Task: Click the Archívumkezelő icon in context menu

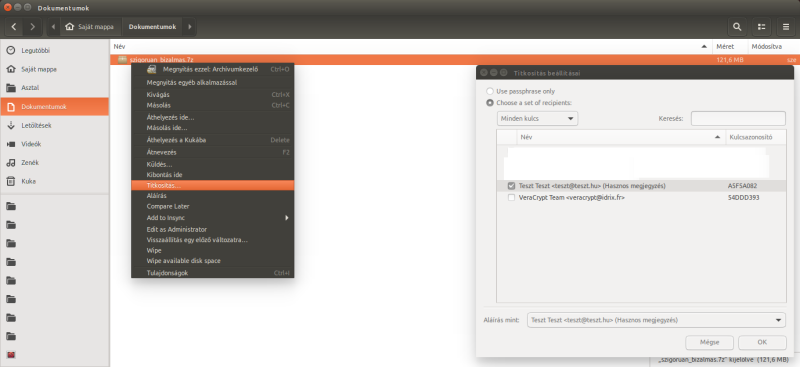Action: pos(152,69)
